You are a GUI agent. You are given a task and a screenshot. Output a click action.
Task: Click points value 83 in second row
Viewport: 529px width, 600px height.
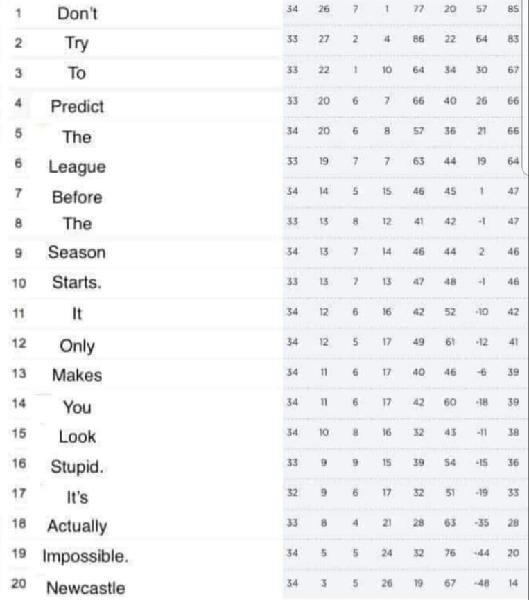[x=513, y=39]
